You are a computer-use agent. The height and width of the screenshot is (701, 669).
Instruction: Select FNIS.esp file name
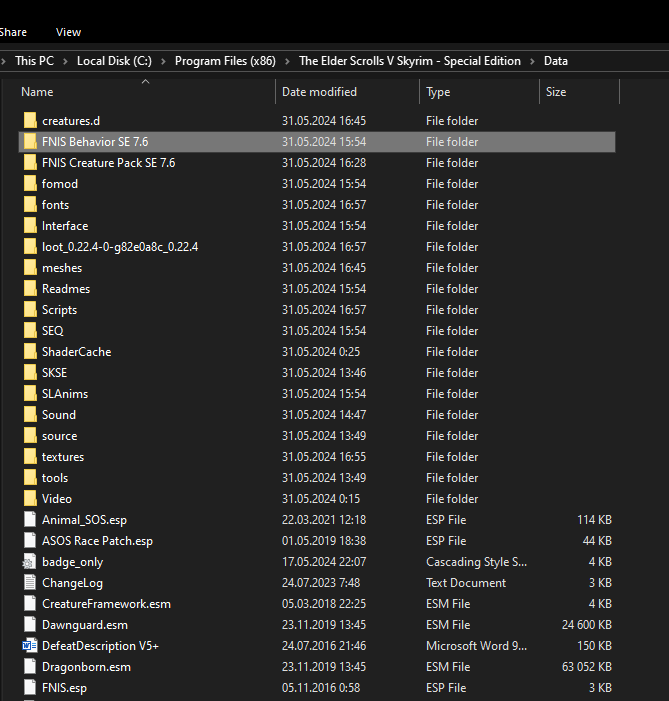tap(64, 688)
